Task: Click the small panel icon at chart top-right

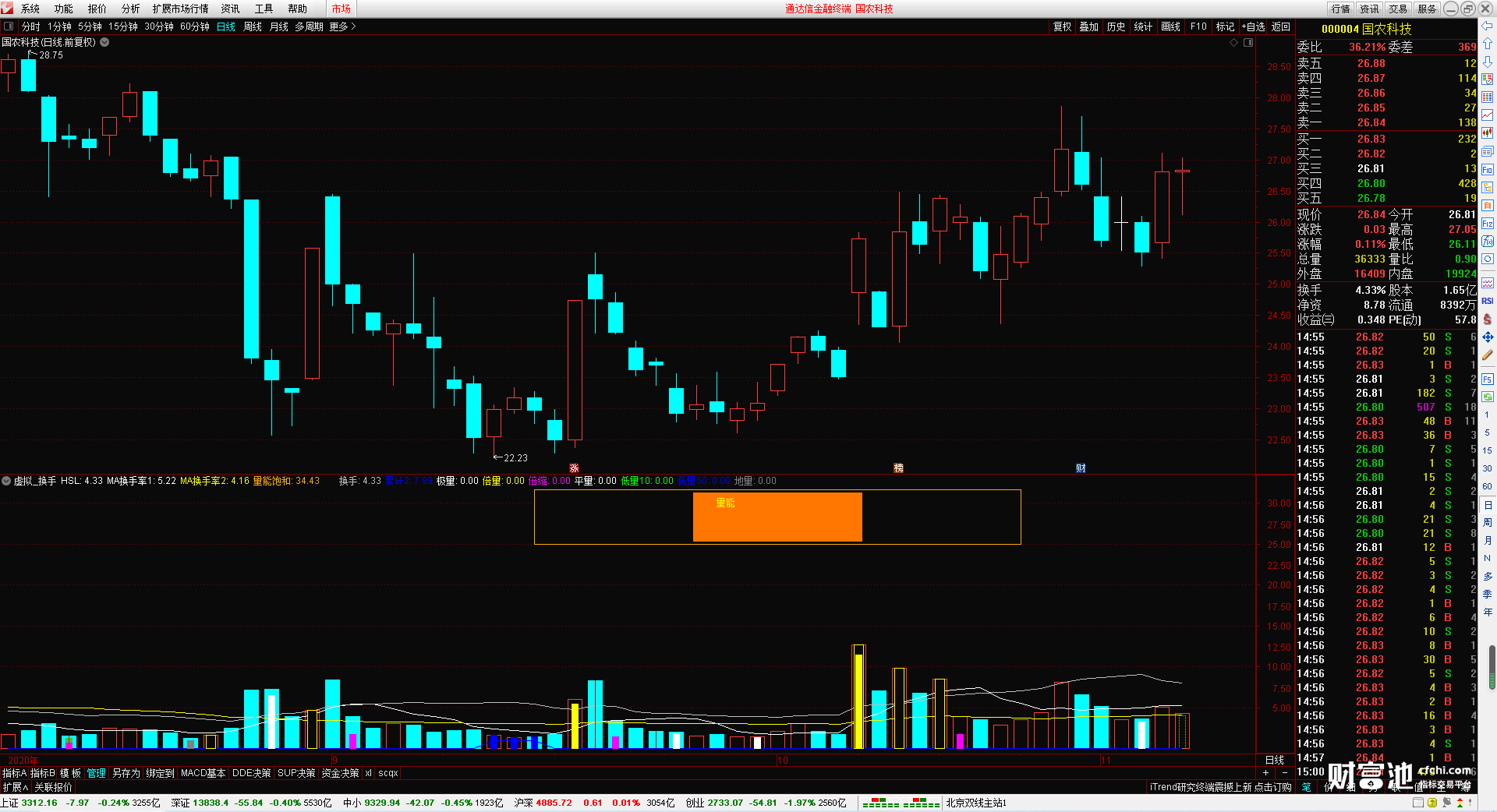Action: tap(1248, 43)
